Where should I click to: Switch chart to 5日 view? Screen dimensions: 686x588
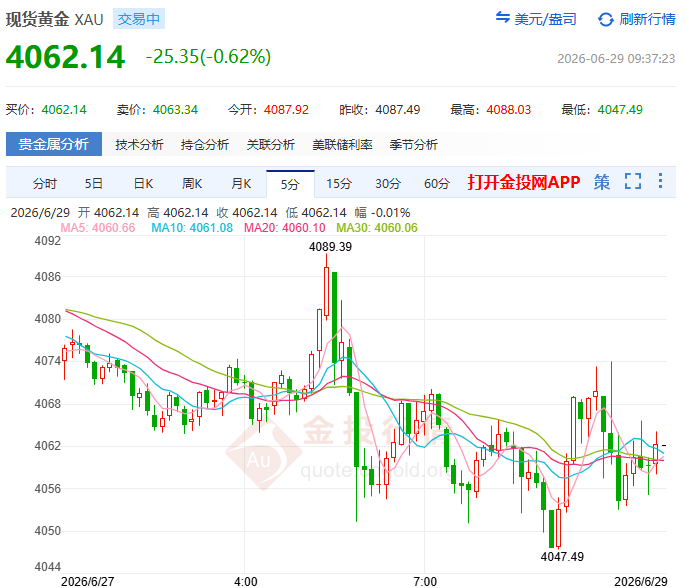point(94,184)
